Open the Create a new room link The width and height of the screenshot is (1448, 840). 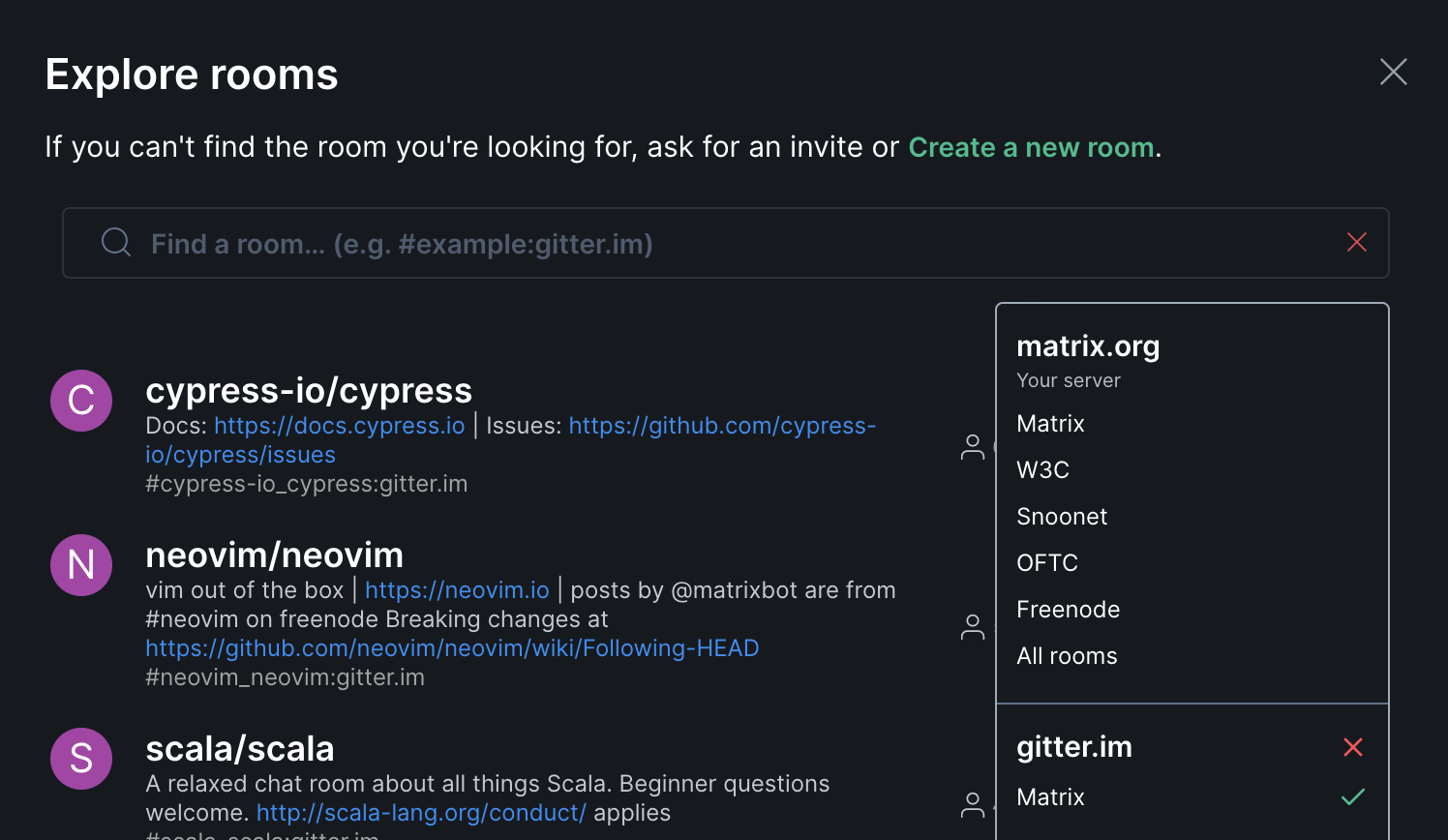1030,147
